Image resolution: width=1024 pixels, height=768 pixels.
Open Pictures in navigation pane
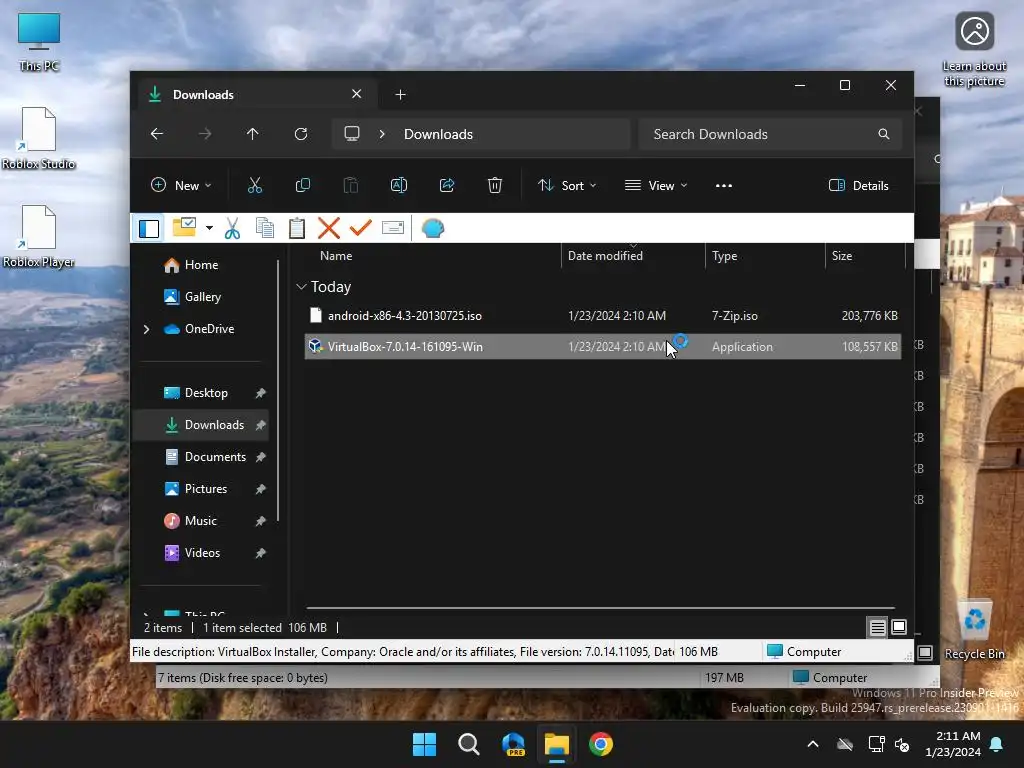point(206,489)
